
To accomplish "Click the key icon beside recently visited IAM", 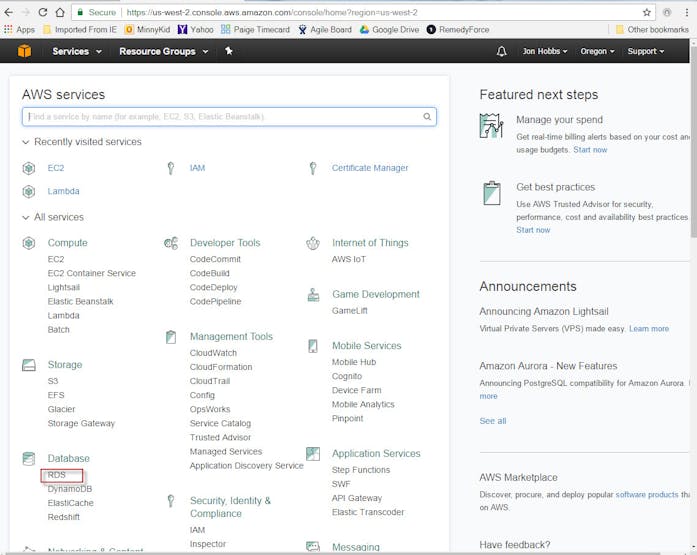I will point(171,168).
